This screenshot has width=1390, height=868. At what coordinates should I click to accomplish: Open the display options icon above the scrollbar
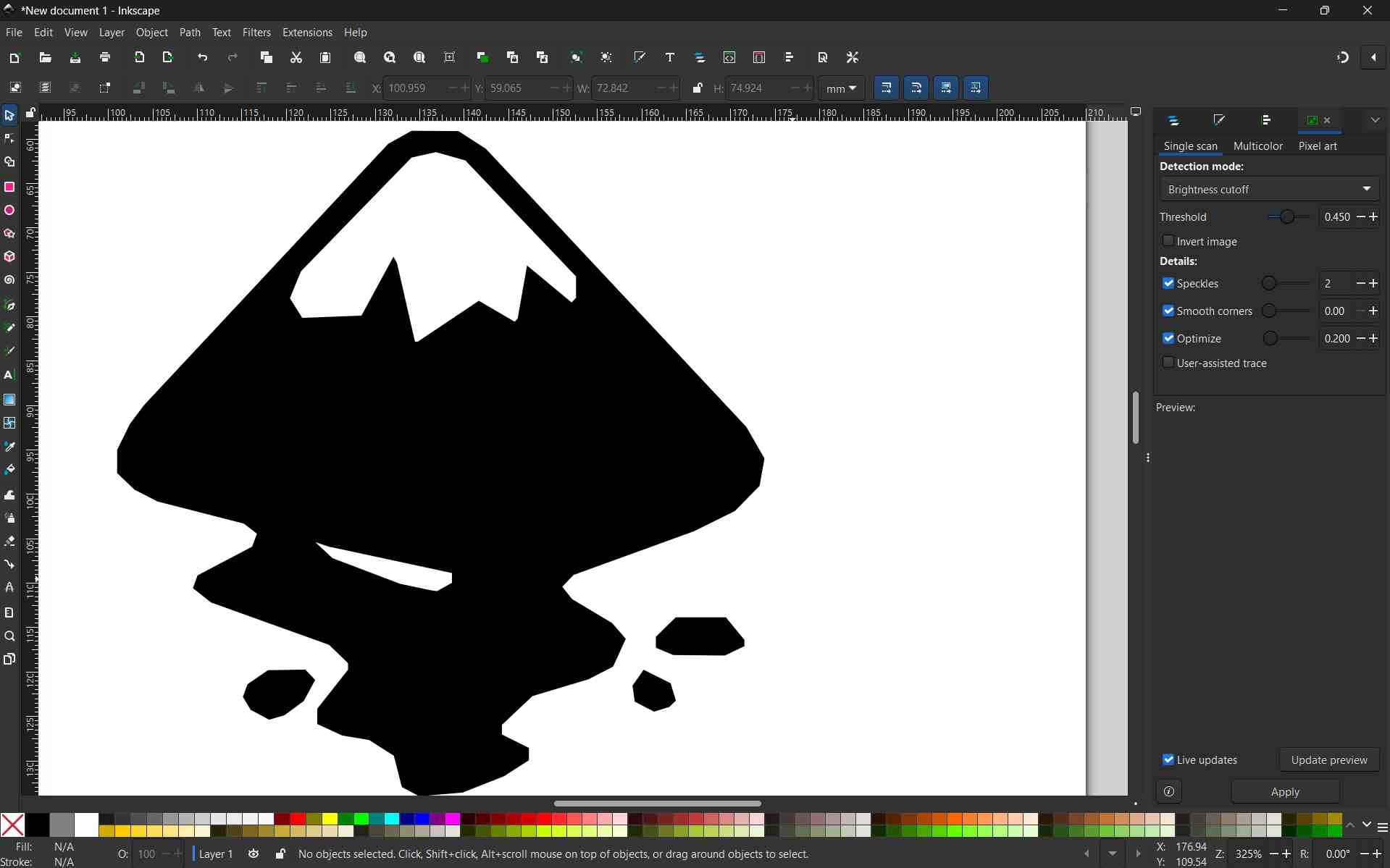tap(1136, 112)
